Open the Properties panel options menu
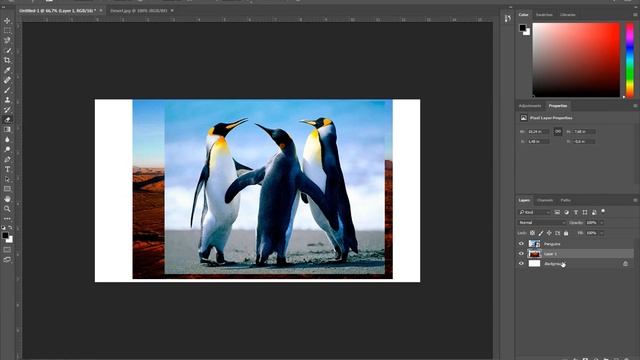 point(635,106)
